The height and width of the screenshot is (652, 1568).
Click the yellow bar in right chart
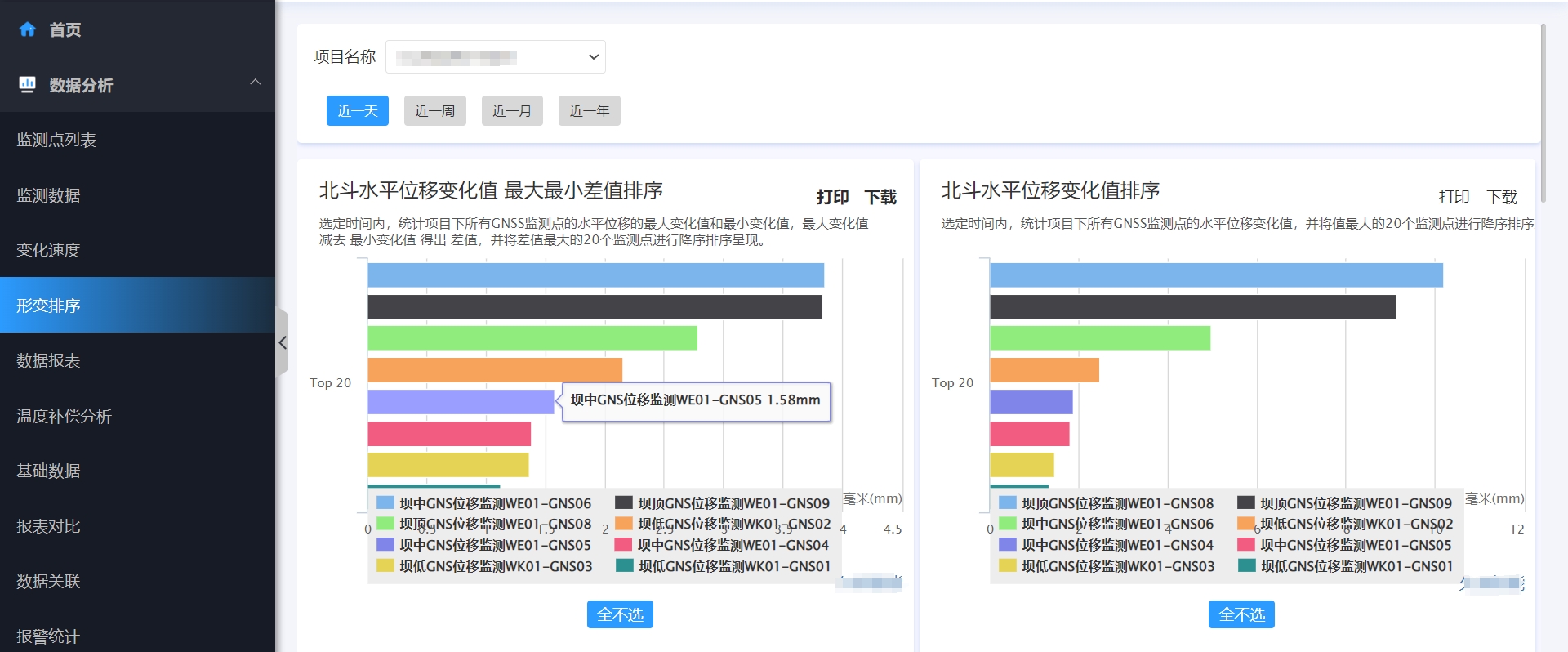(1022, 465)
